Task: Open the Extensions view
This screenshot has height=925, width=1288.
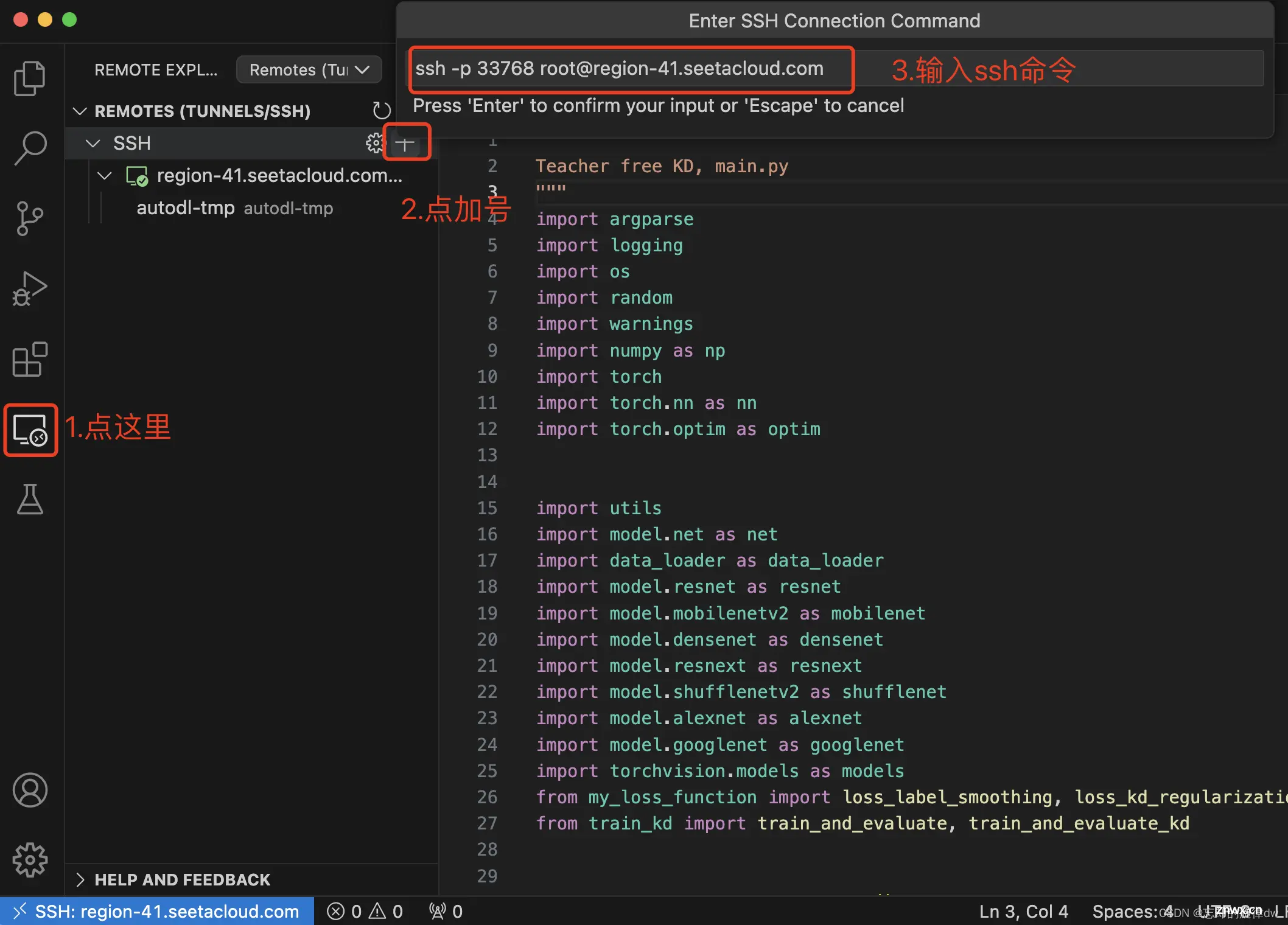Action: (30, 359)
